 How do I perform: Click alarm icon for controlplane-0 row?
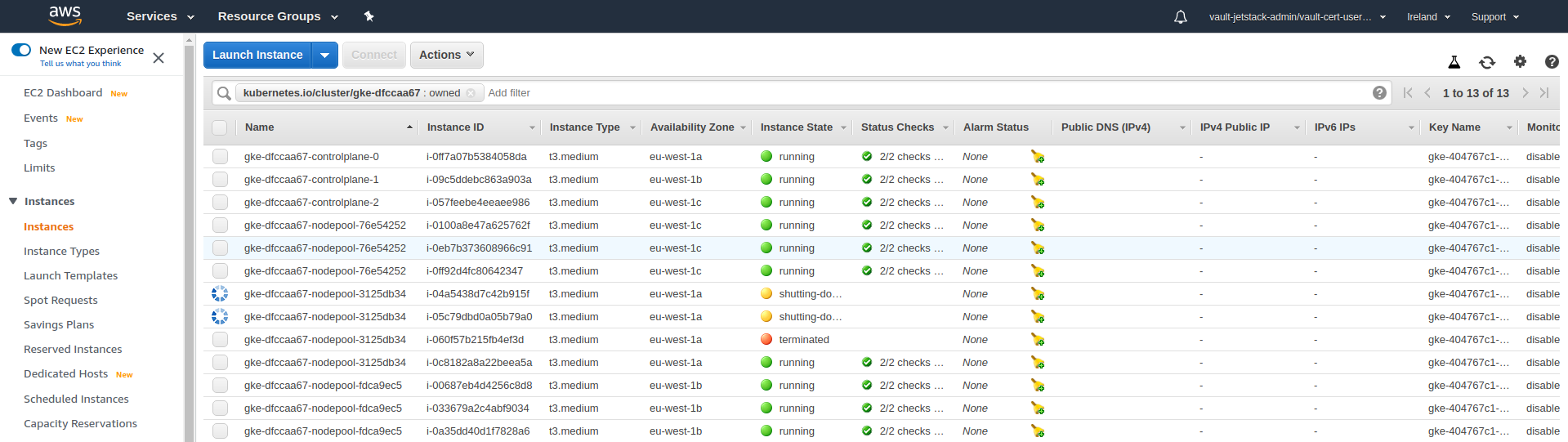click(x=1038, y=157)
